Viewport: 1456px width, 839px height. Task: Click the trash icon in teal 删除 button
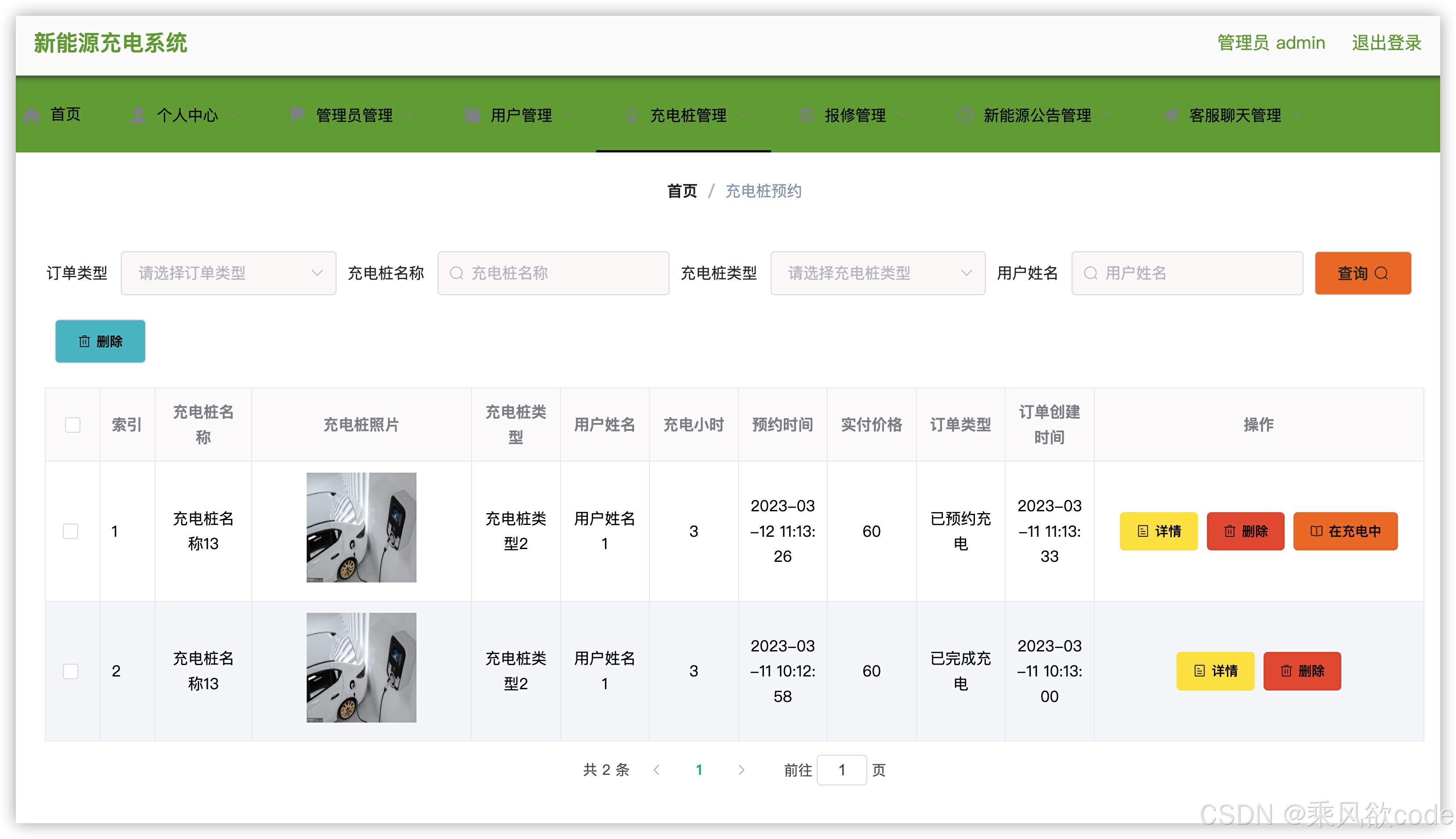[x=85, y=341]
